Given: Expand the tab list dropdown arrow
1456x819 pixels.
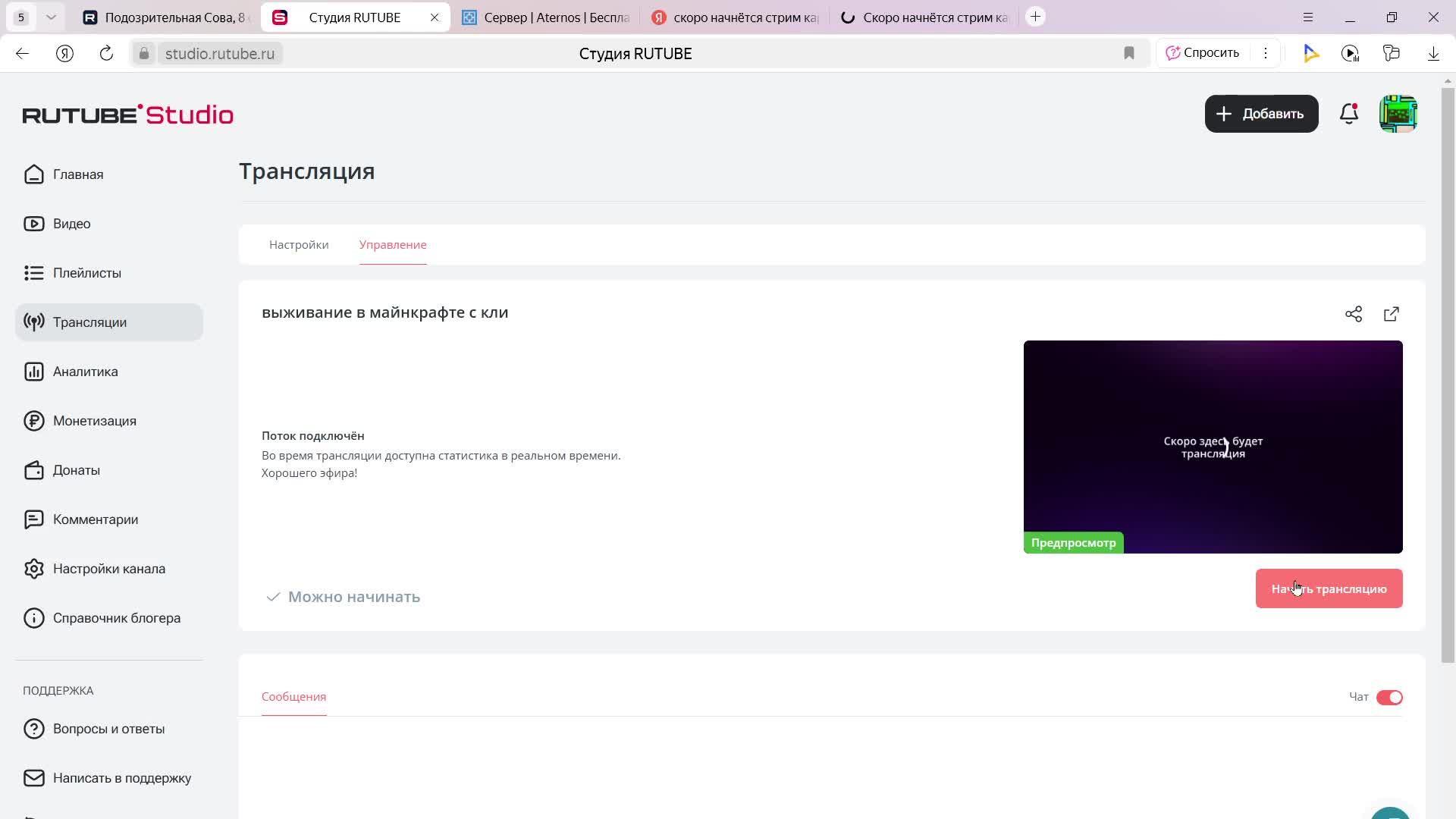Looking at the screenshot, I should click(51, 17).
